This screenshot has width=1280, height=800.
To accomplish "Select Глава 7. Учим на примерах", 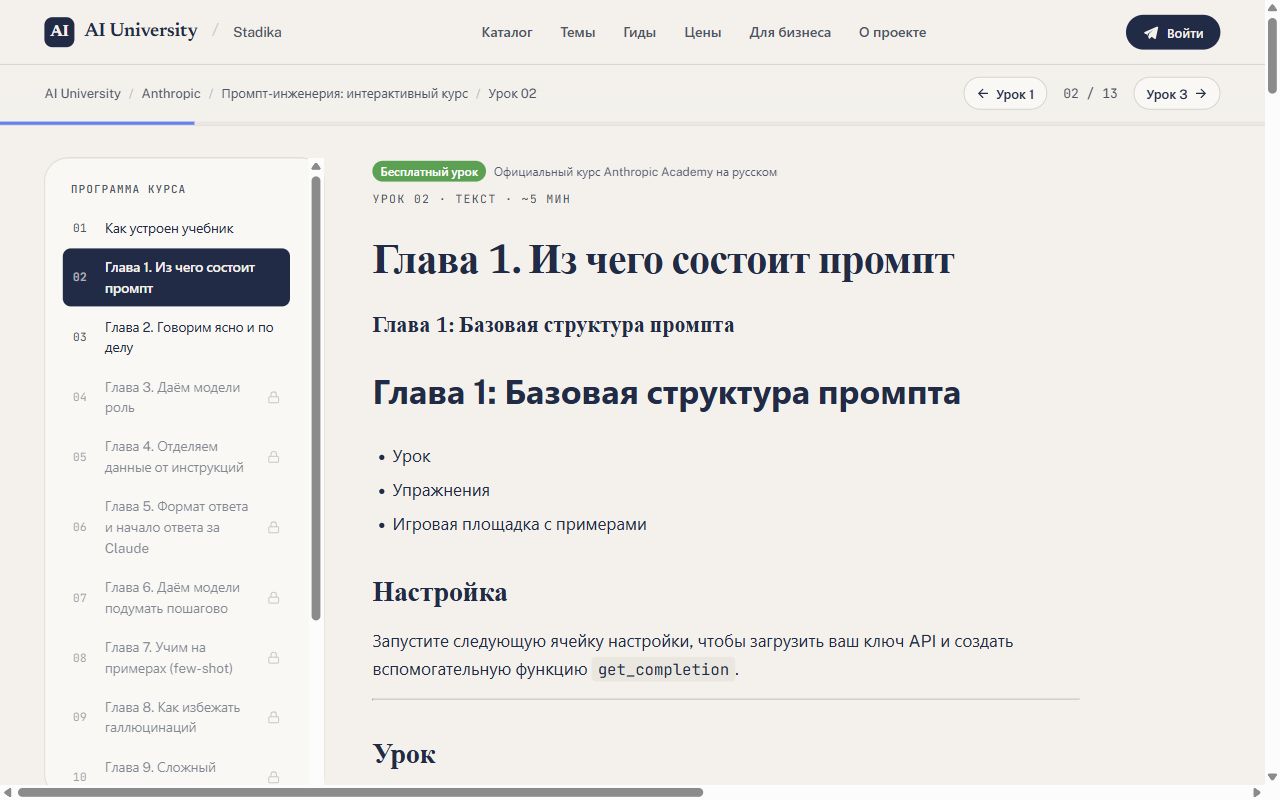I will click(x=176, y=657).
